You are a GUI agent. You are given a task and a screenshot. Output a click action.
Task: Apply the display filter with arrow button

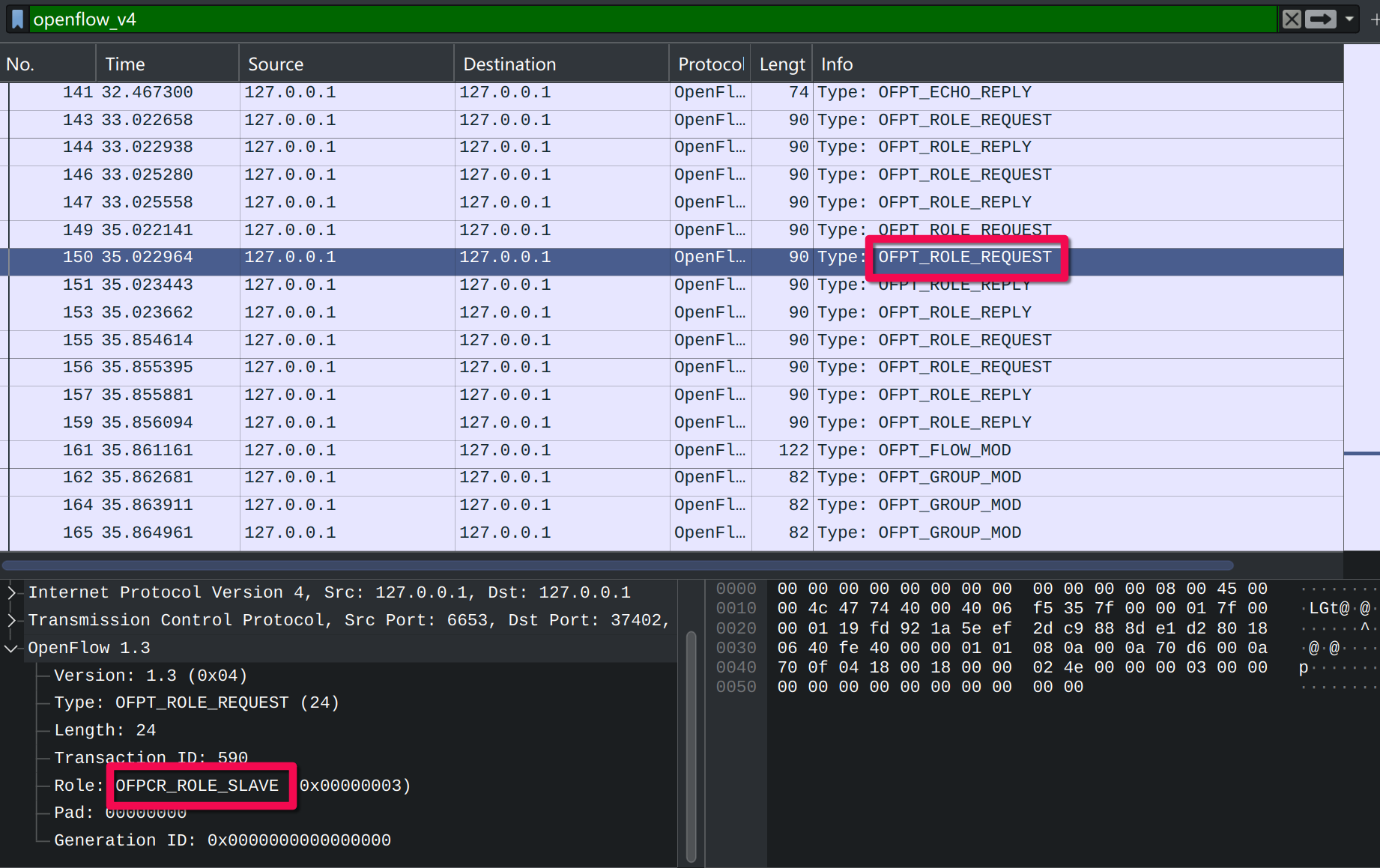point(1320,19)
